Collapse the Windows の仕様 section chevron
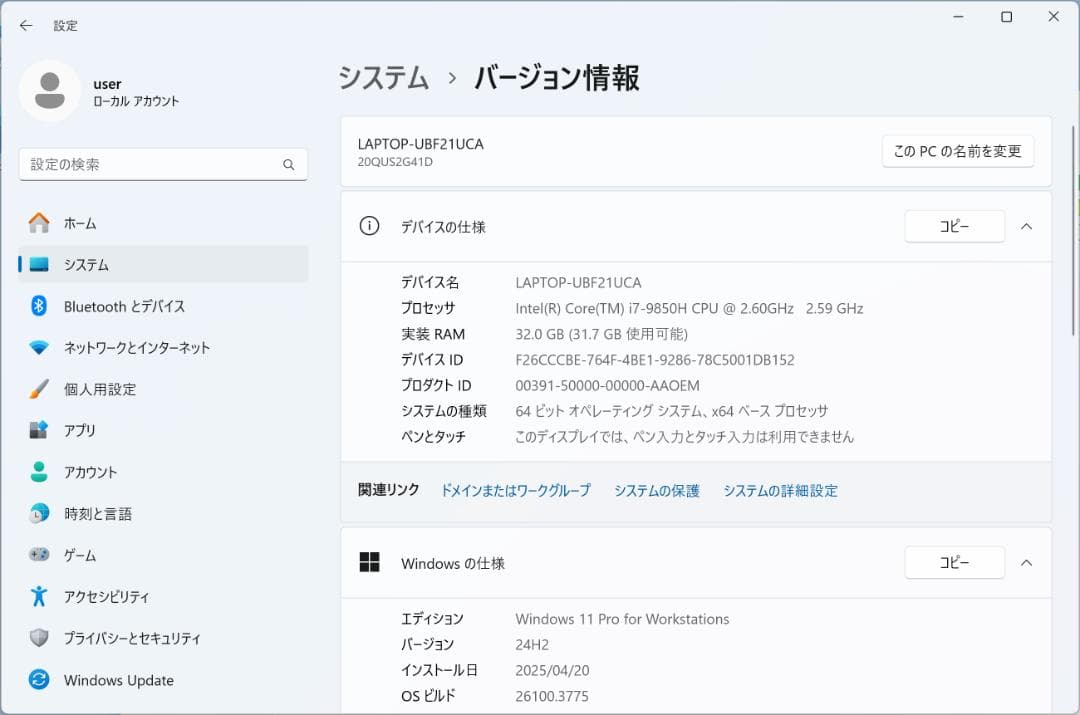This screenshot has height=715, width=1080. [1026, 563]
